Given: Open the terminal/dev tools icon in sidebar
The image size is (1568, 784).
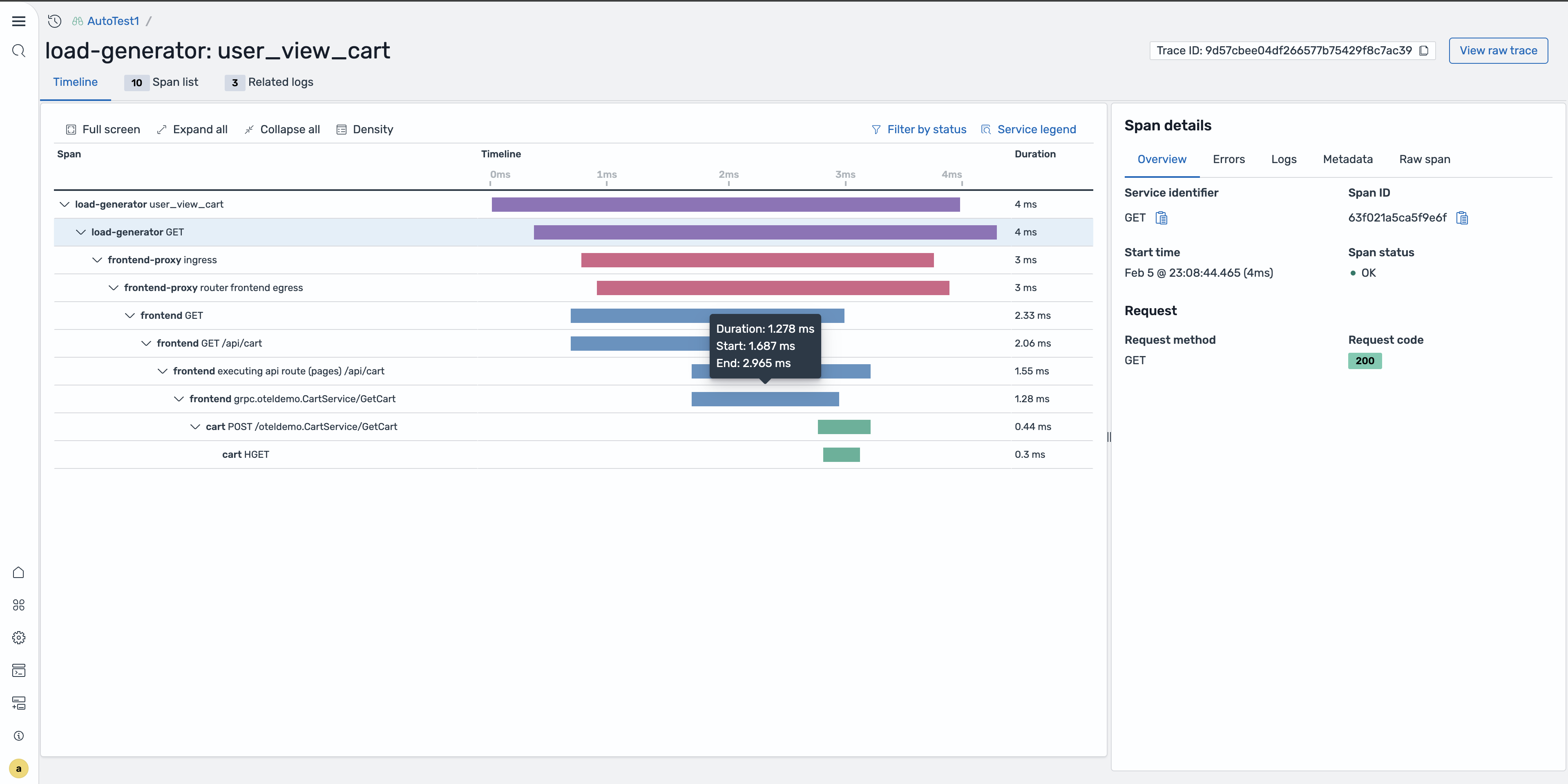Looking at the screenshot, I should pos(18,670).
